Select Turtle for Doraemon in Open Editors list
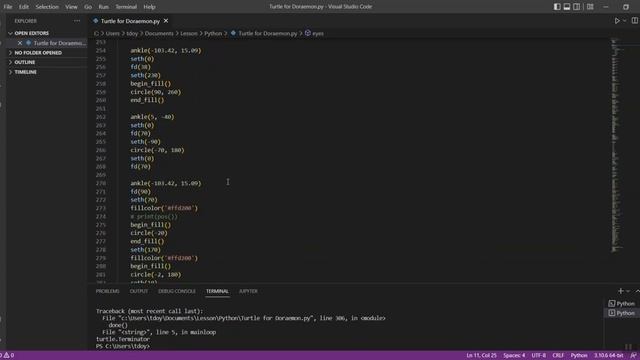Screen dimensions: 640x360 [x=60, y=43]
